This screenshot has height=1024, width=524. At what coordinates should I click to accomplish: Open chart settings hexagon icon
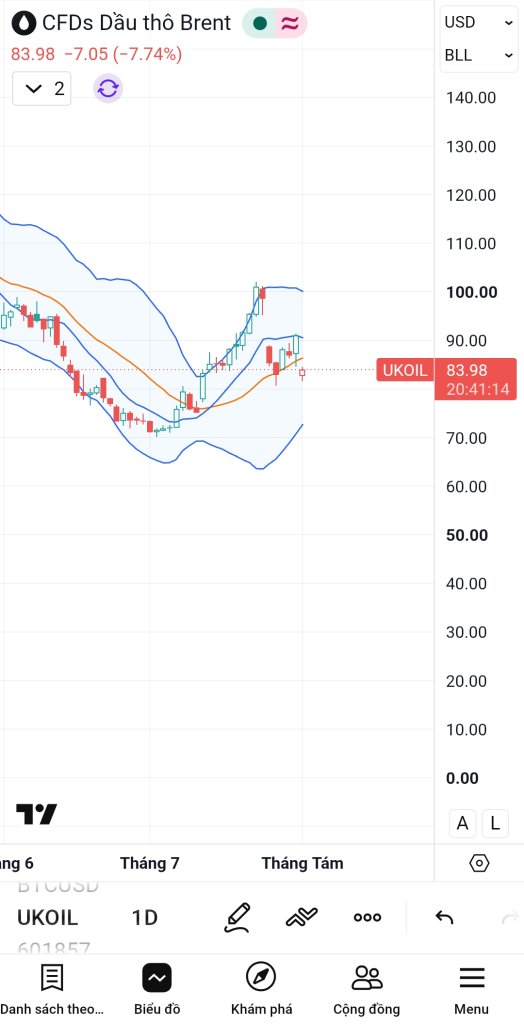(479, 863)
